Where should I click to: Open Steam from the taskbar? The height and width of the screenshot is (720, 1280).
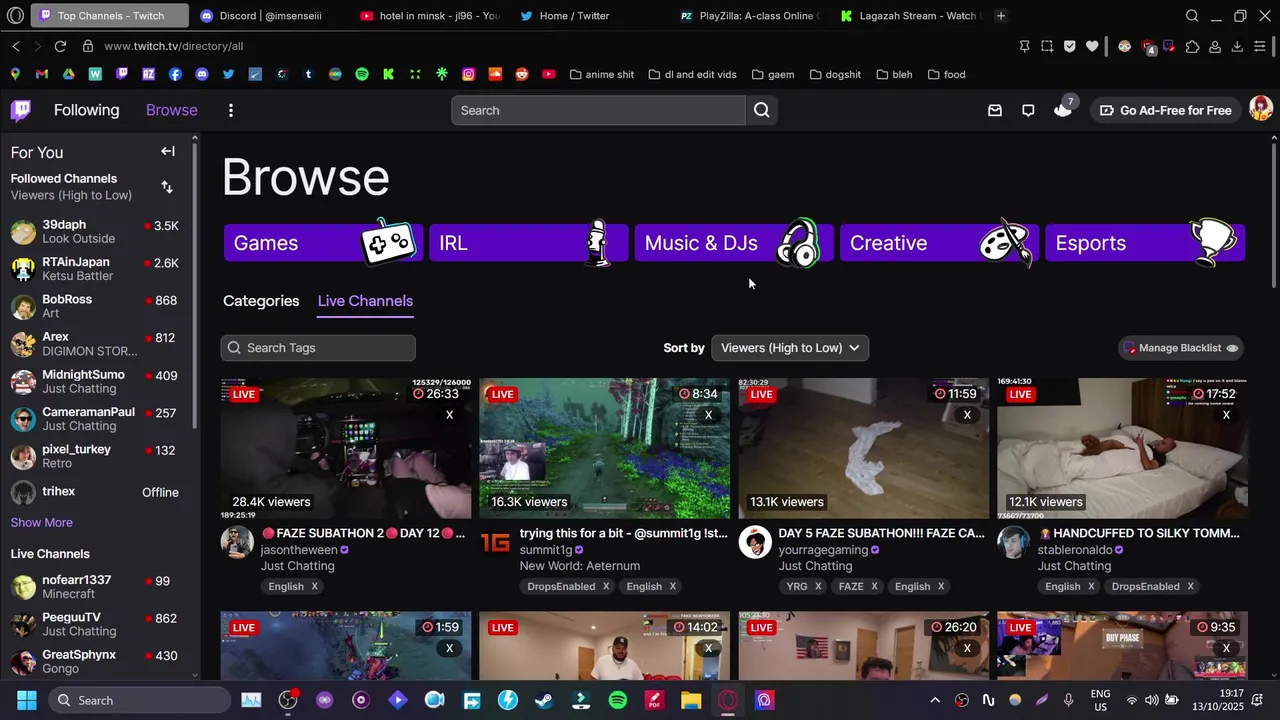(x=543, y=700)
